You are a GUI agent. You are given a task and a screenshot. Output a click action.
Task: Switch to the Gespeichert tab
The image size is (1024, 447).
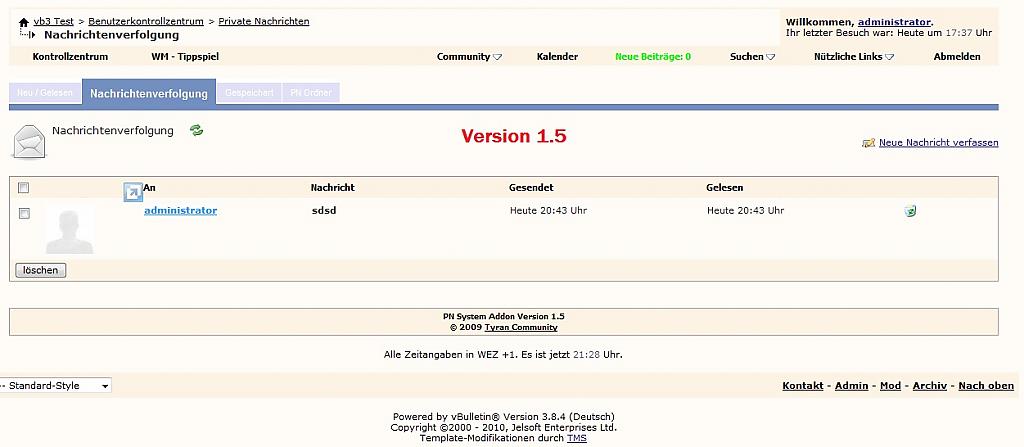pyautogui.click(x=249, y=93)
